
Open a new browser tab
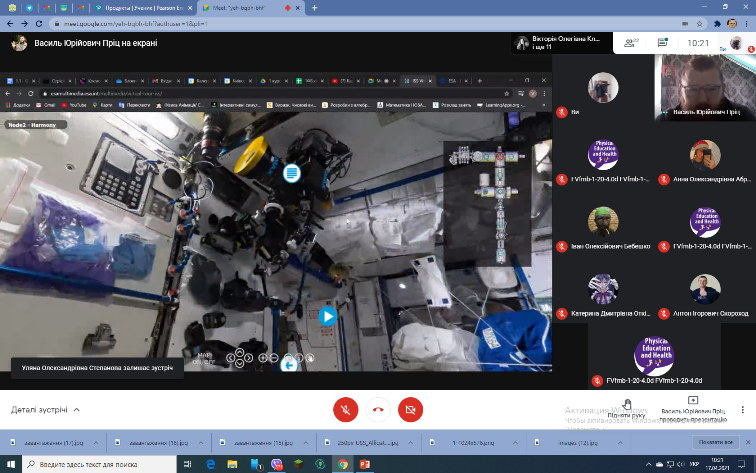click(314, 7)
